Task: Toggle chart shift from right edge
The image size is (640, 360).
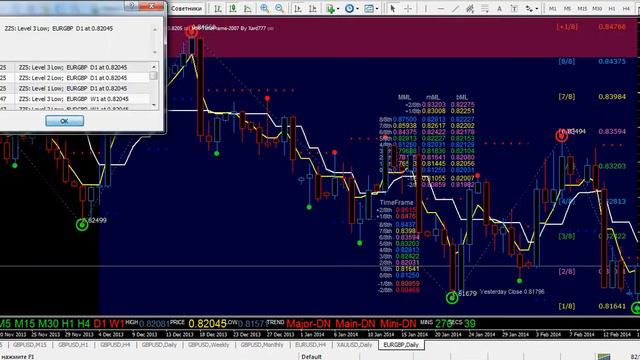Action: pos(313,9)
